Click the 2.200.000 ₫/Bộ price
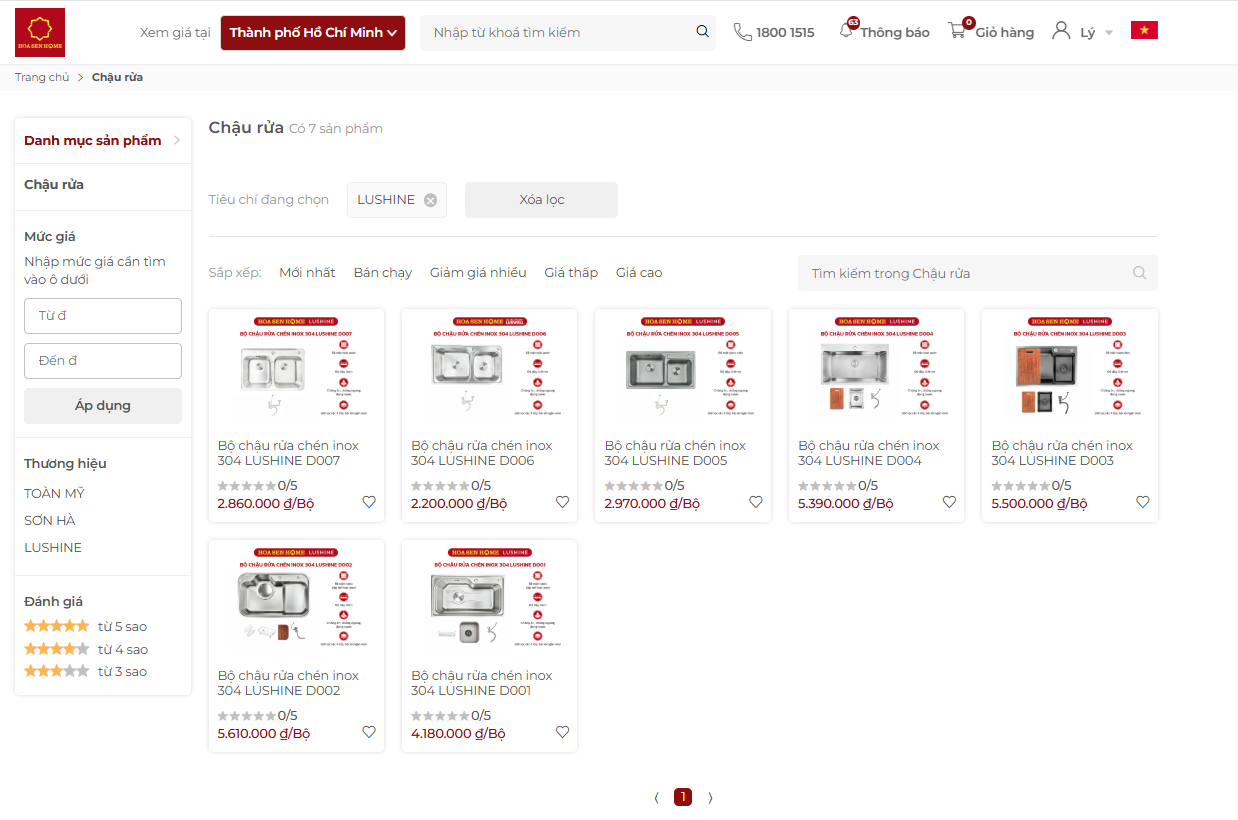1238x820 pixels. (459, 503)
